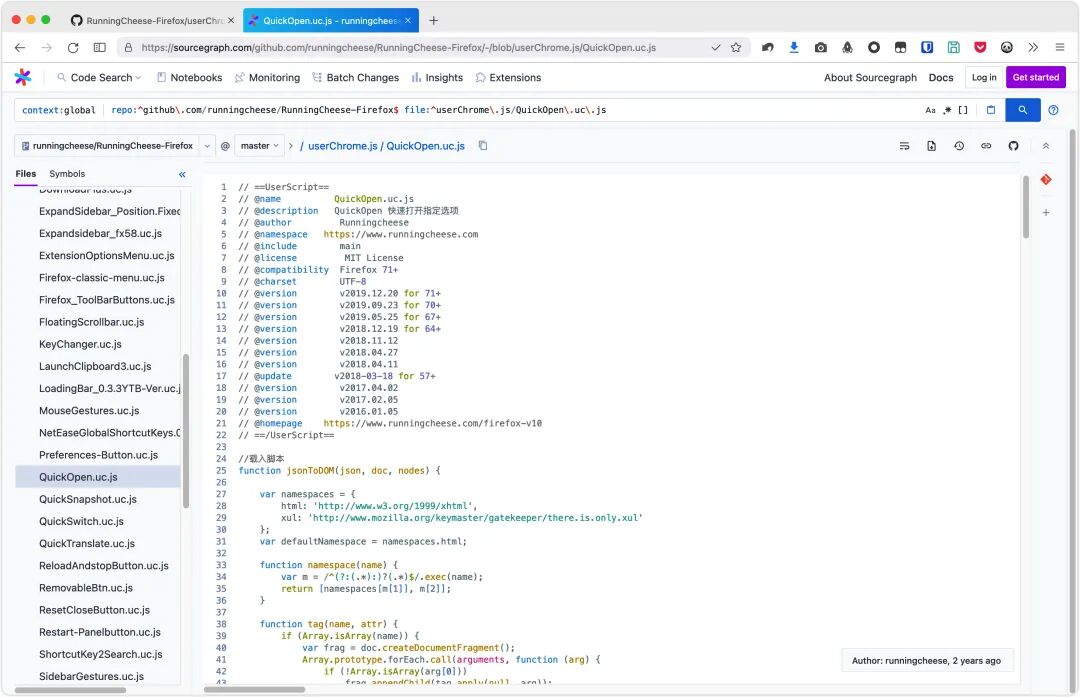This screenshot has width=1080, height=697.
Task: Take a screenshot using the camera icon
Action: click(x=820, y=48)
